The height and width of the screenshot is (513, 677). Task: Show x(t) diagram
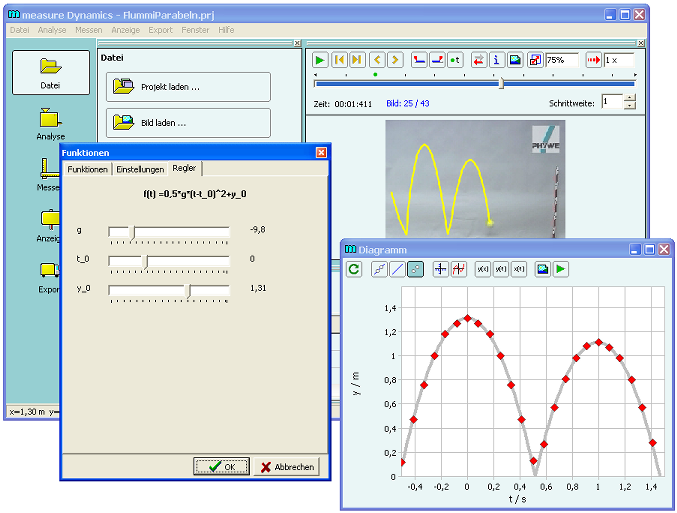519,269
